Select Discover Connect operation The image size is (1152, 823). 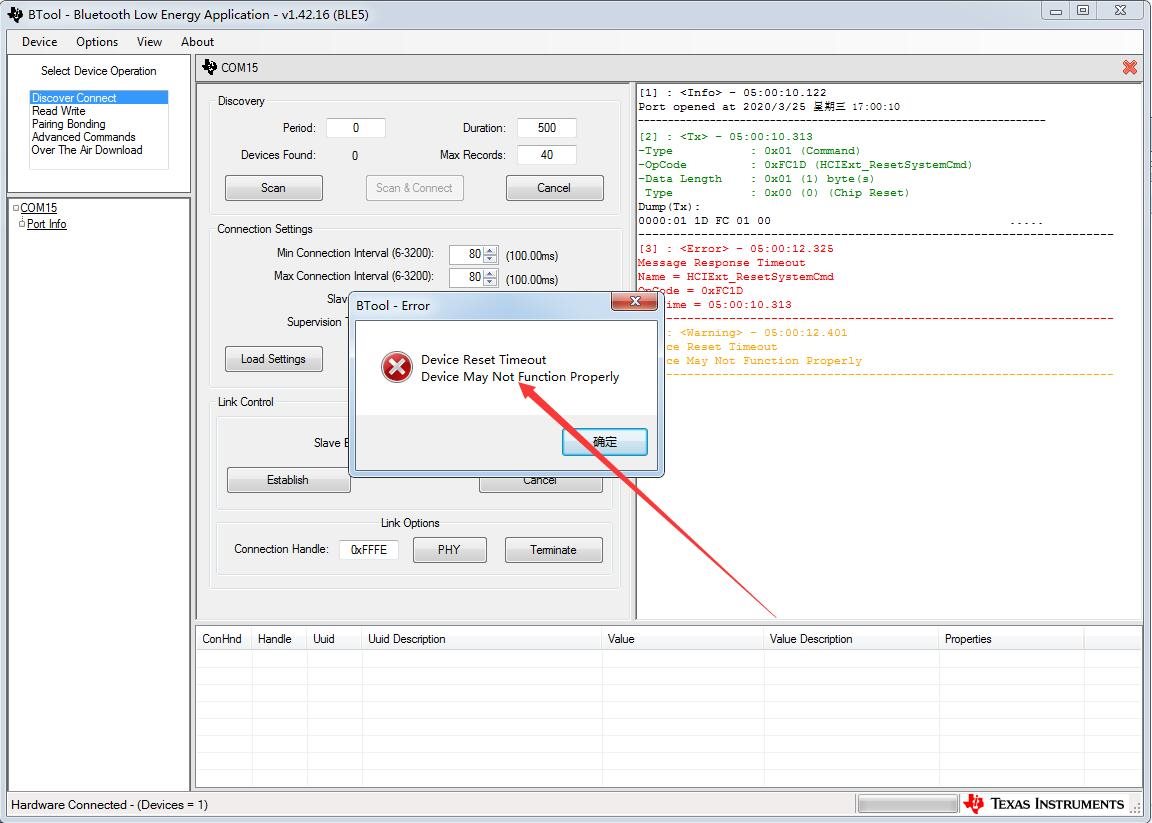click(98, 98)
